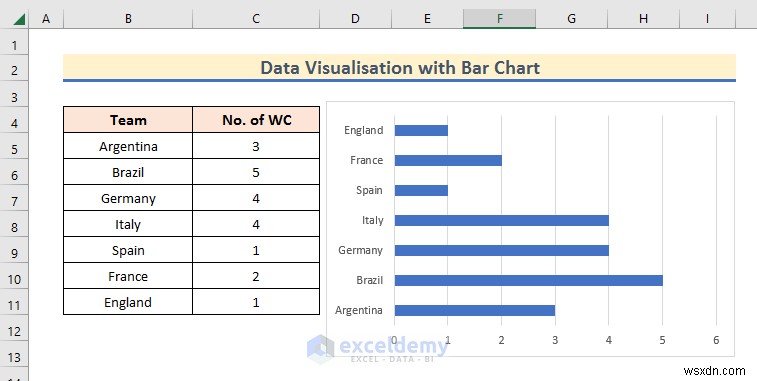The height and width of the screenshot is (381, 757).
Task: Click the Select All corner triangle
Action: 19,19
